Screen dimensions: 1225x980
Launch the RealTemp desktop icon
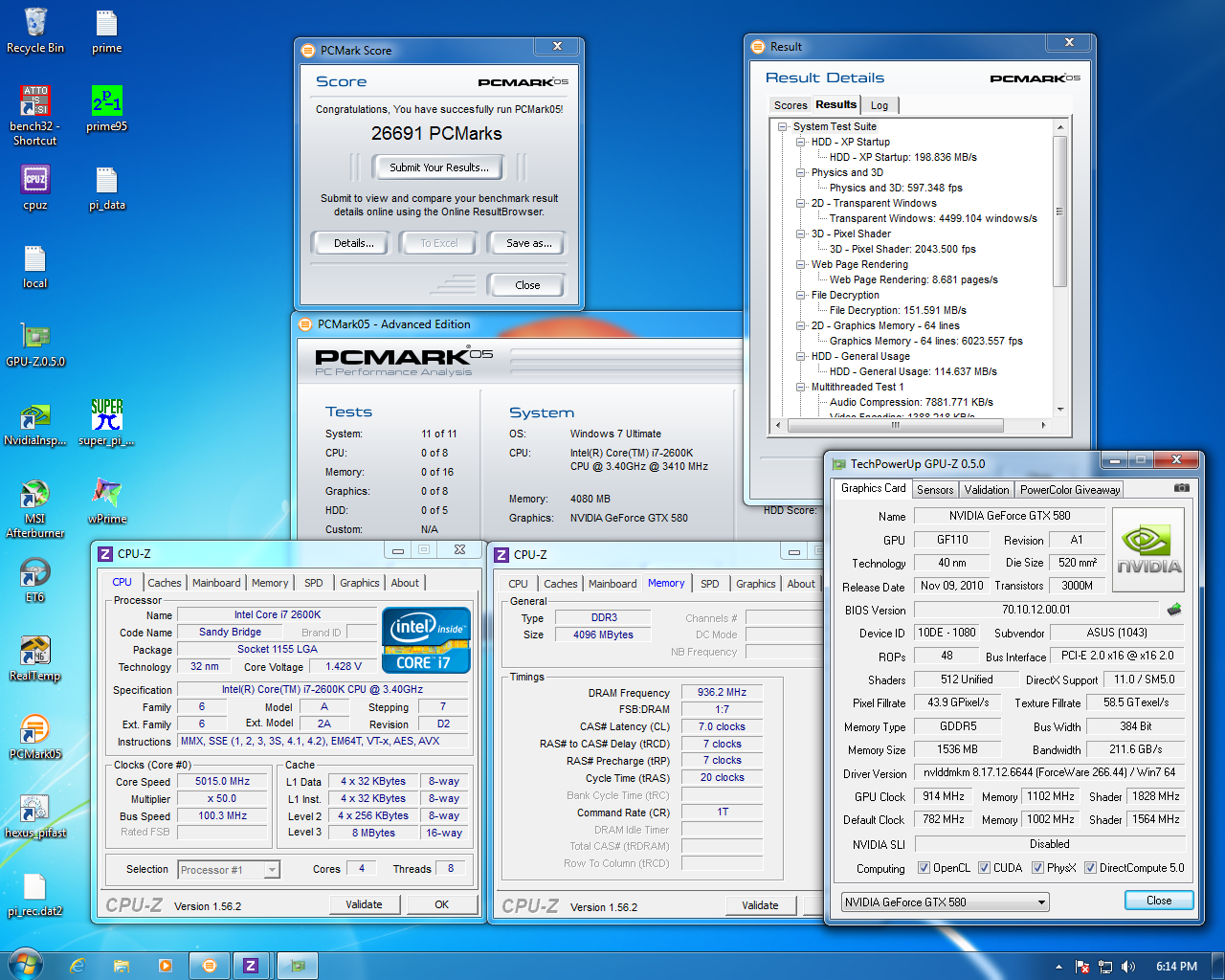click(x=35, y=658)
